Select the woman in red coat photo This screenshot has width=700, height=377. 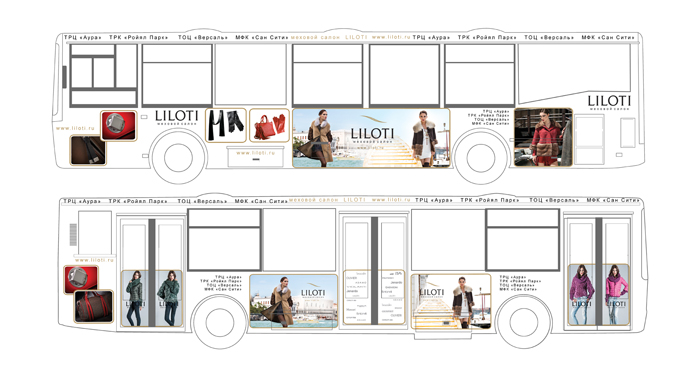coord(543,137)
